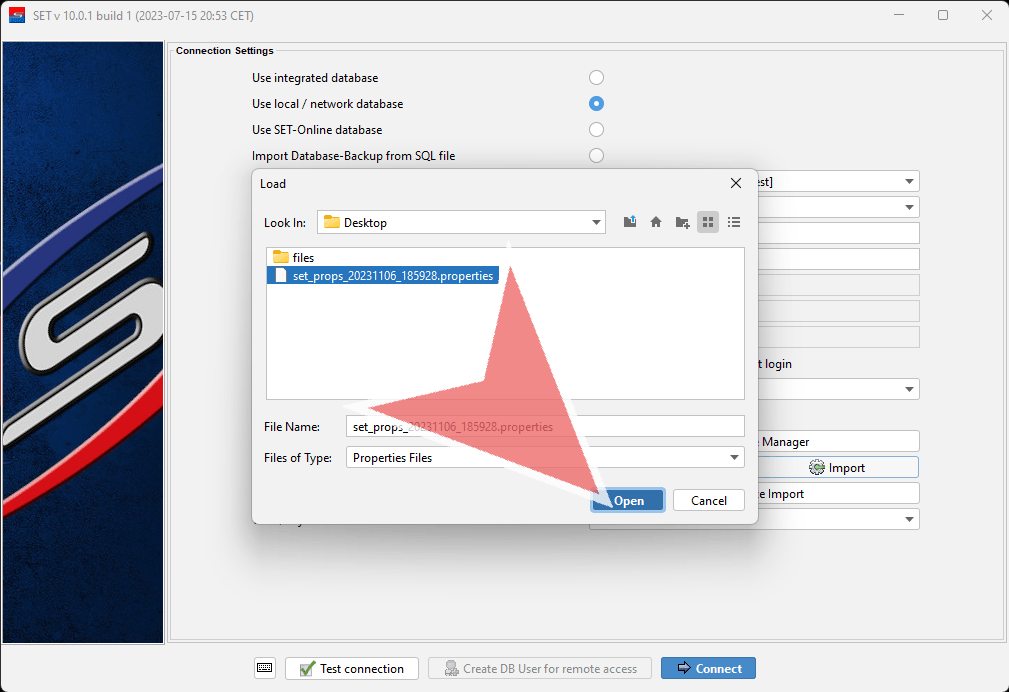The height and width of the screenshot is (692, 1009).
Task: Click the Open button
Action: point(628,500)
